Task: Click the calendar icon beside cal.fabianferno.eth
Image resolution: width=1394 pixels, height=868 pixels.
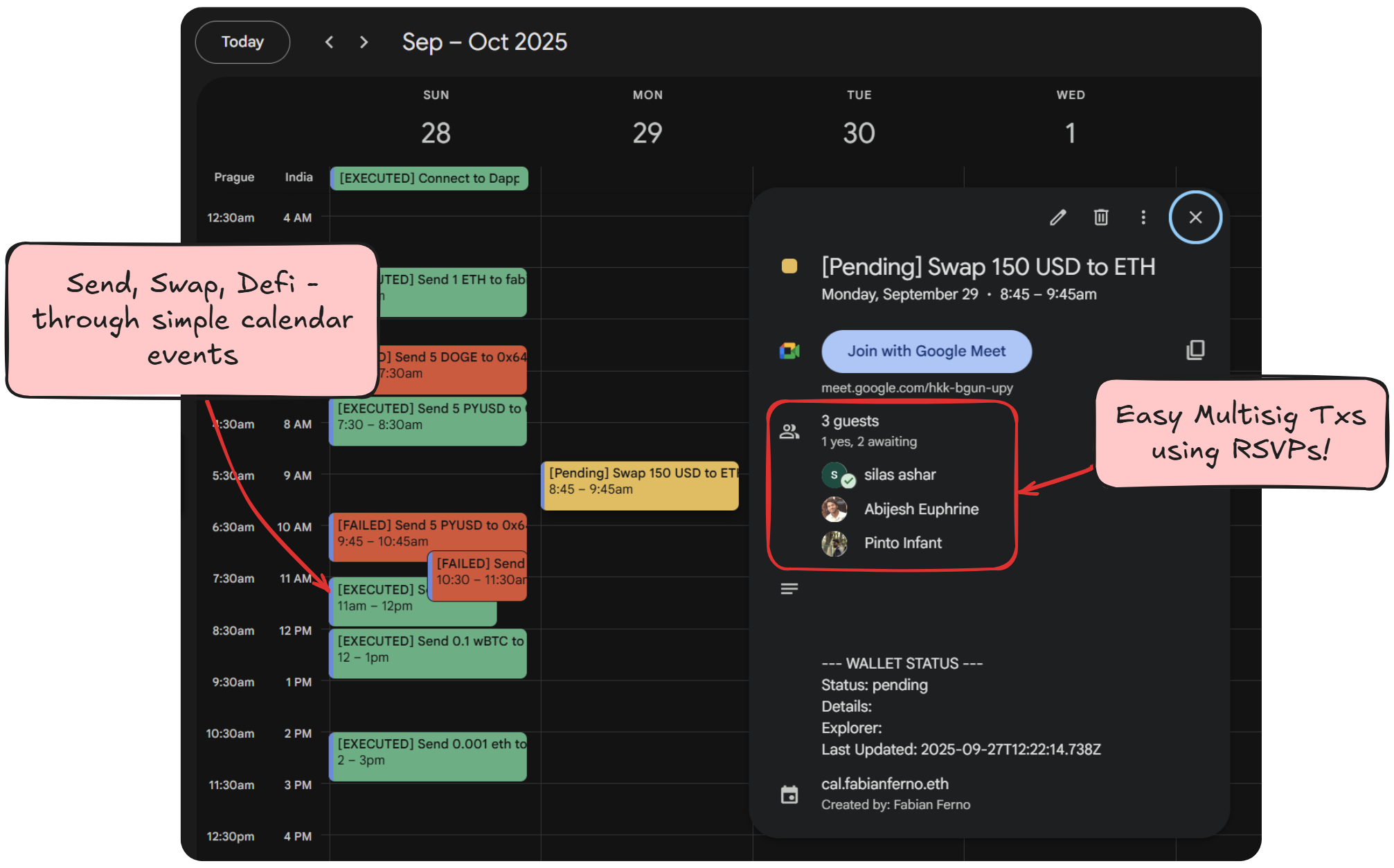Action: pos(789,794)
